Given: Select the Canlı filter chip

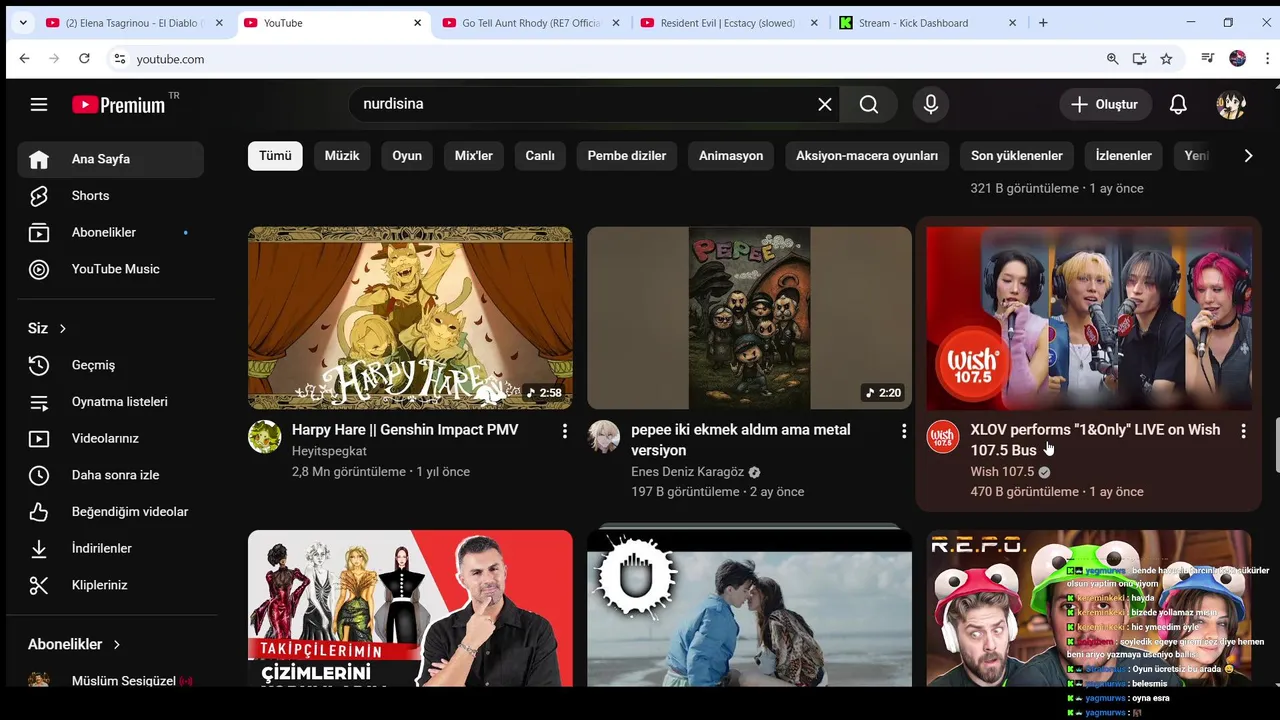Looking at the screenshot, I should pyautogui.click(x=540, y=155).
